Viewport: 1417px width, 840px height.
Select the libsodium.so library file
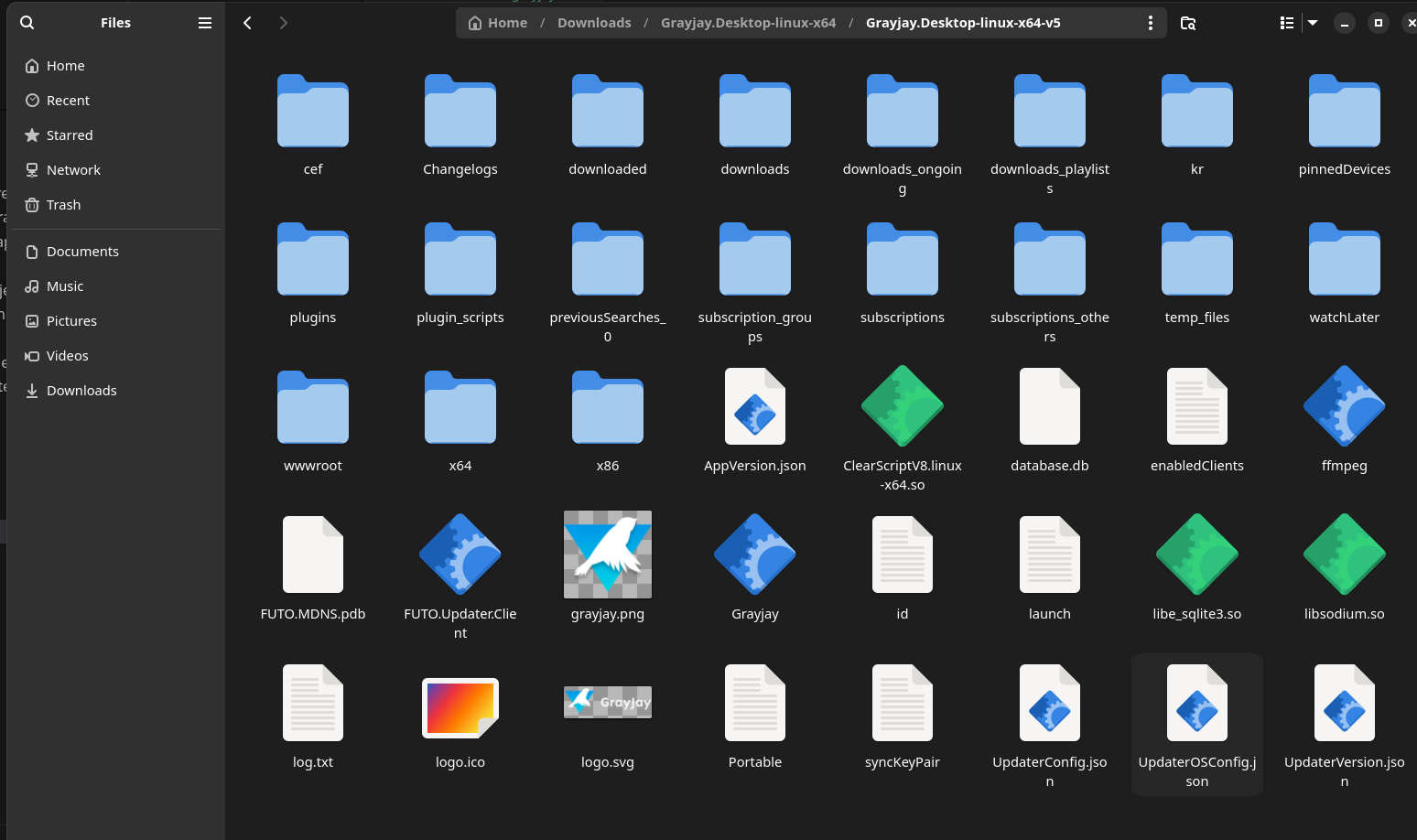1345,555
